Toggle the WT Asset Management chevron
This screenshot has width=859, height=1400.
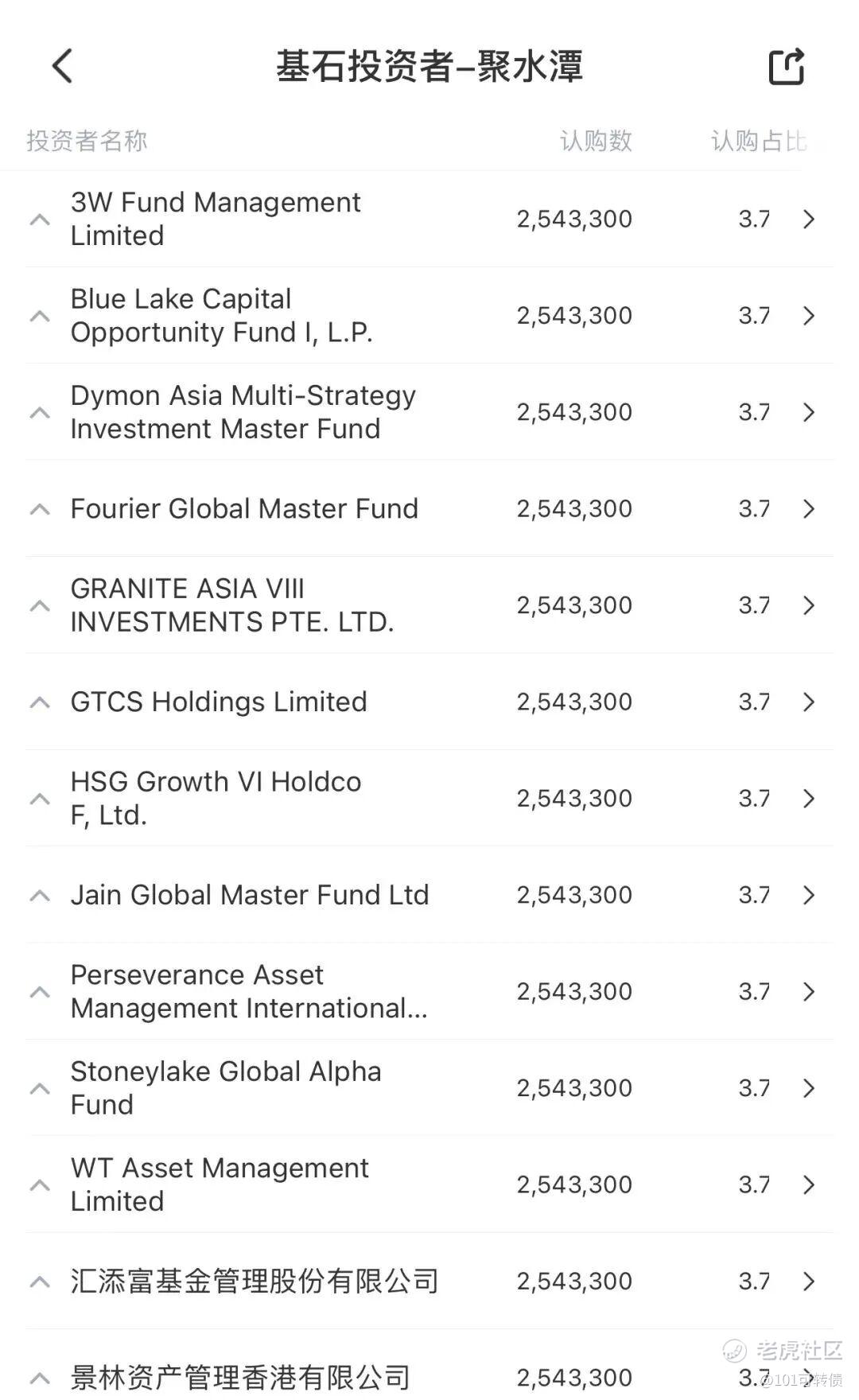pyautogui.click(x=40, y=1185)
